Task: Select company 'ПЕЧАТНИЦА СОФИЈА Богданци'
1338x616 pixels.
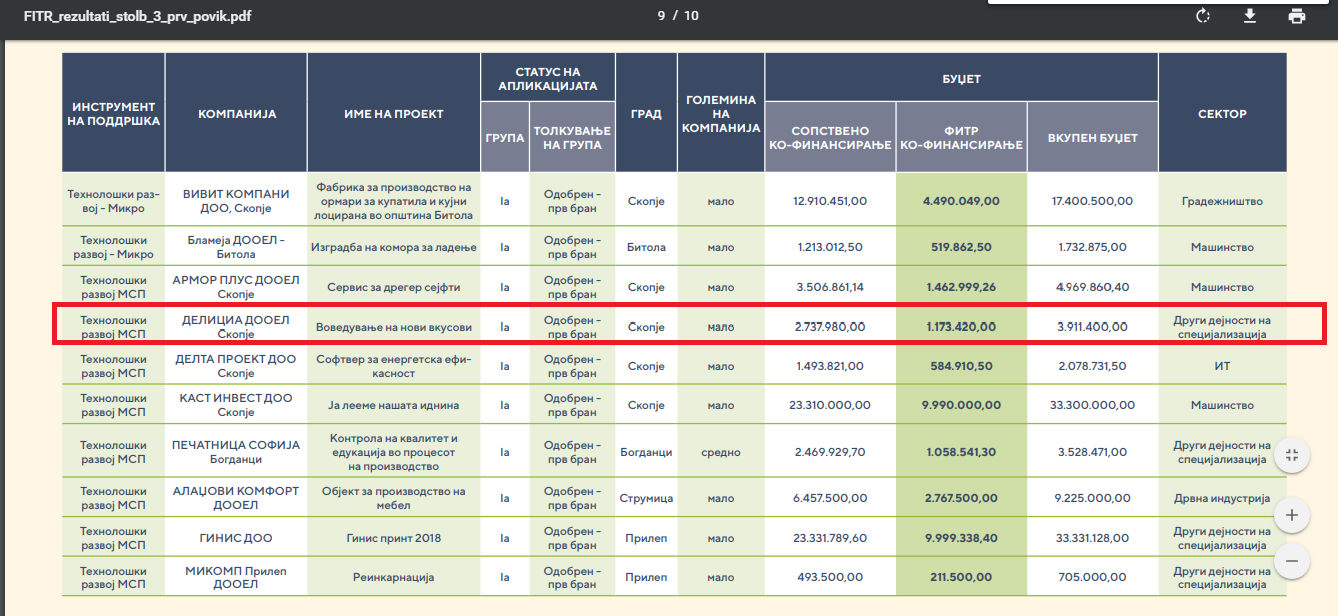Action: pyautogui.click(x=236, y=452)
